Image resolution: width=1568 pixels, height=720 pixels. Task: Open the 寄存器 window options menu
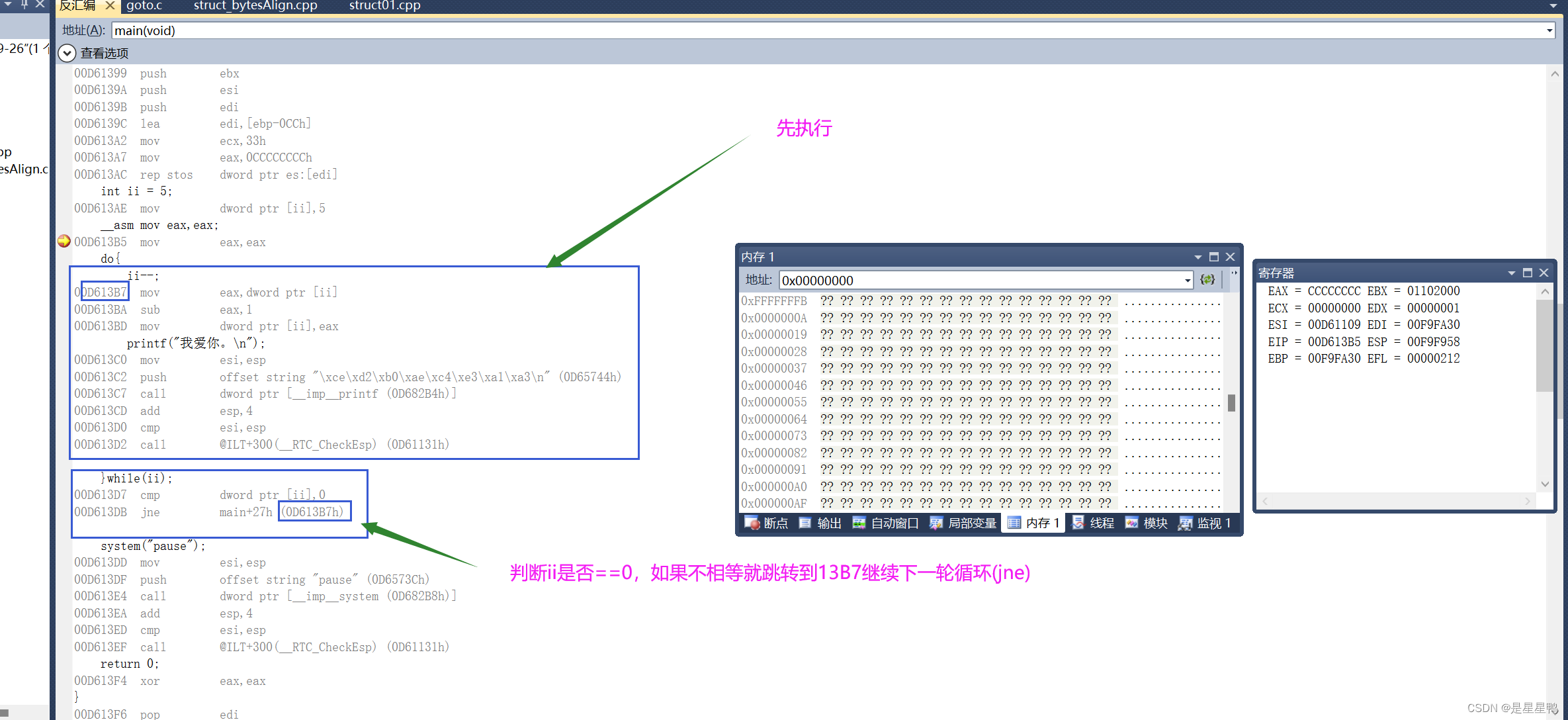click(x=1511, y=273)
